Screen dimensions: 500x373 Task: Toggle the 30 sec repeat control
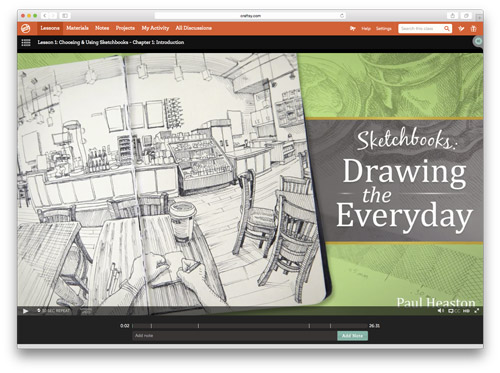point(53,311)
